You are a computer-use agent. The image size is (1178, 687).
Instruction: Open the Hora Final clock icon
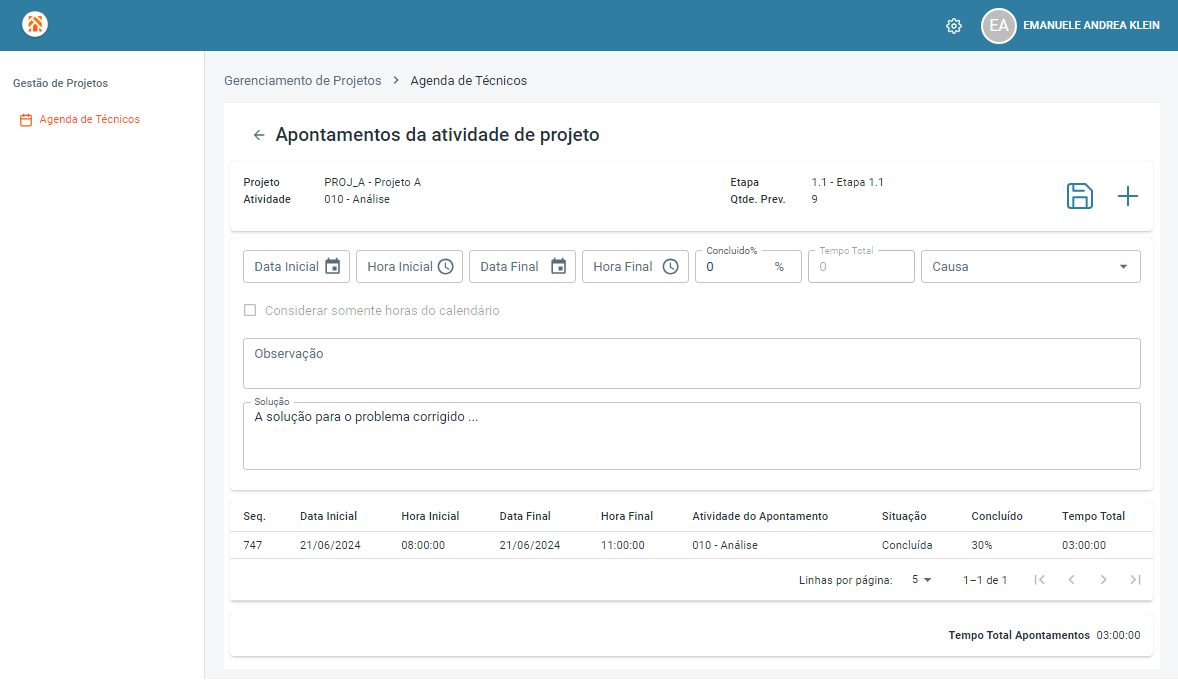(x=671, y=267)
